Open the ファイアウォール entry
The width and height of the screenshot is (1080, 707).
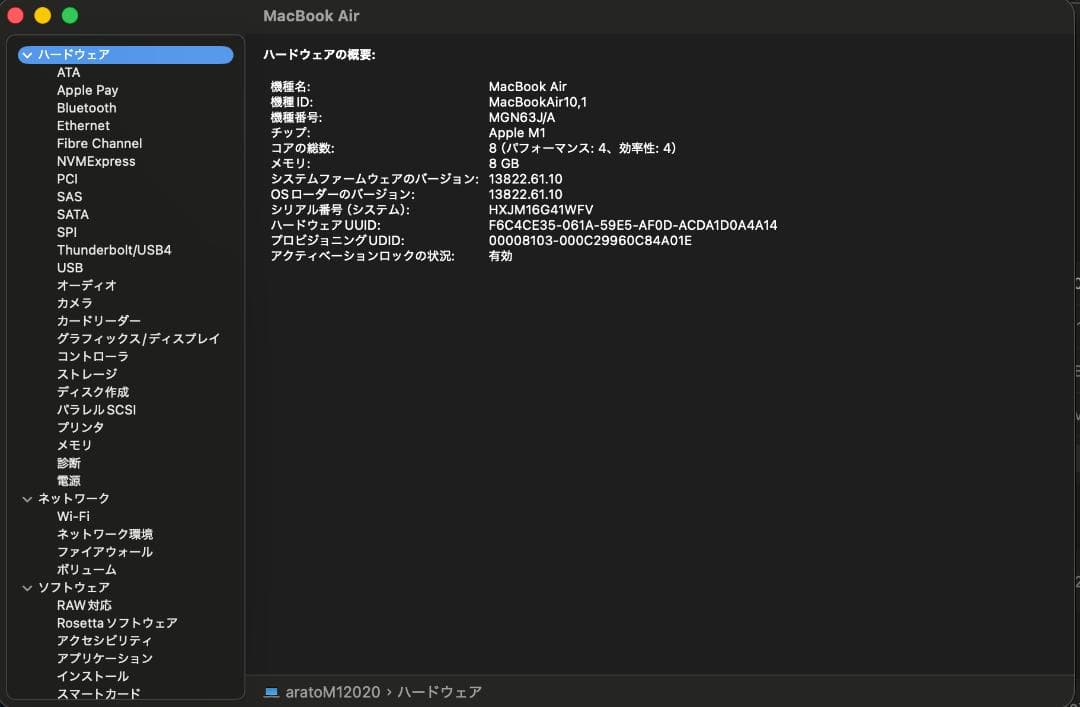tap(105, 552)
